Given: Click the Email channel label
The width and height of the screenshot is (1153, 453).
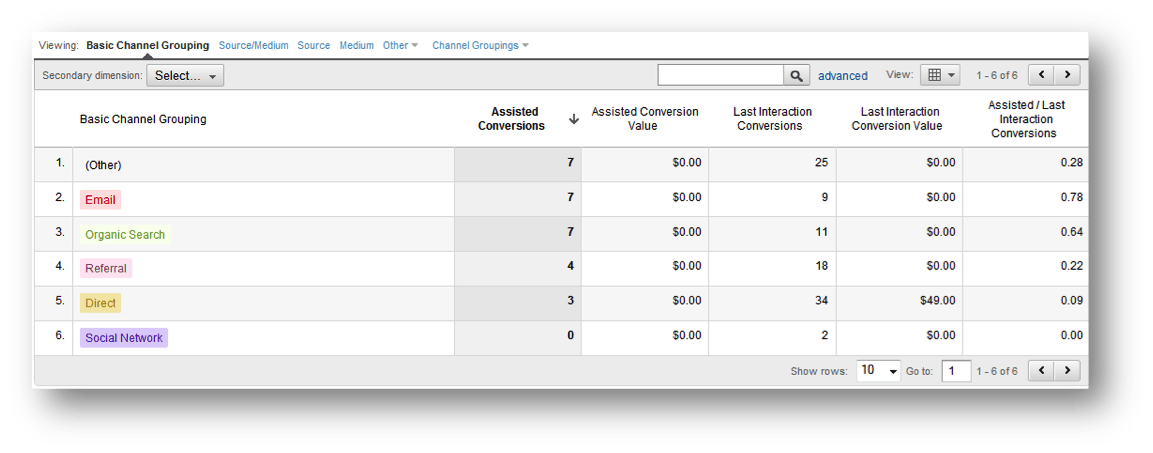Looking at the screenshot, I should coord(100,200).
